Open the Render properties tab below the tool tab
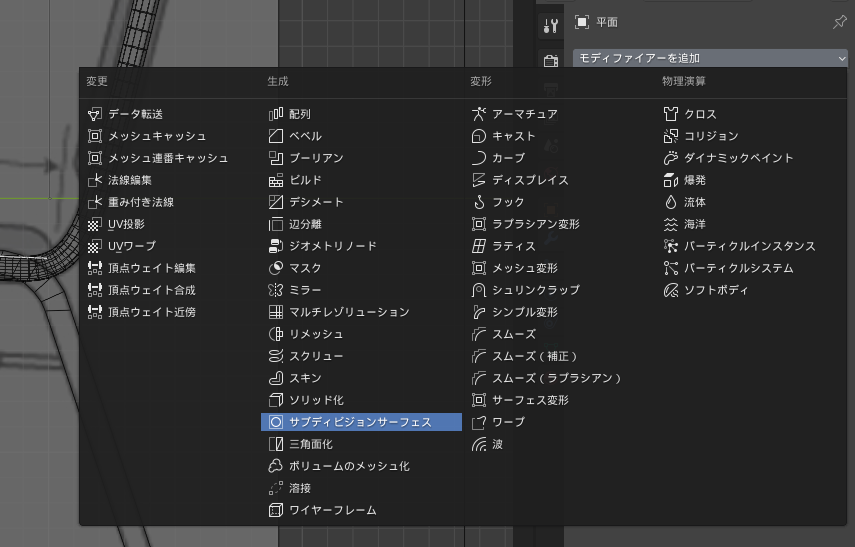This screenshot has height=547, width=855. (x=551, y=60)
